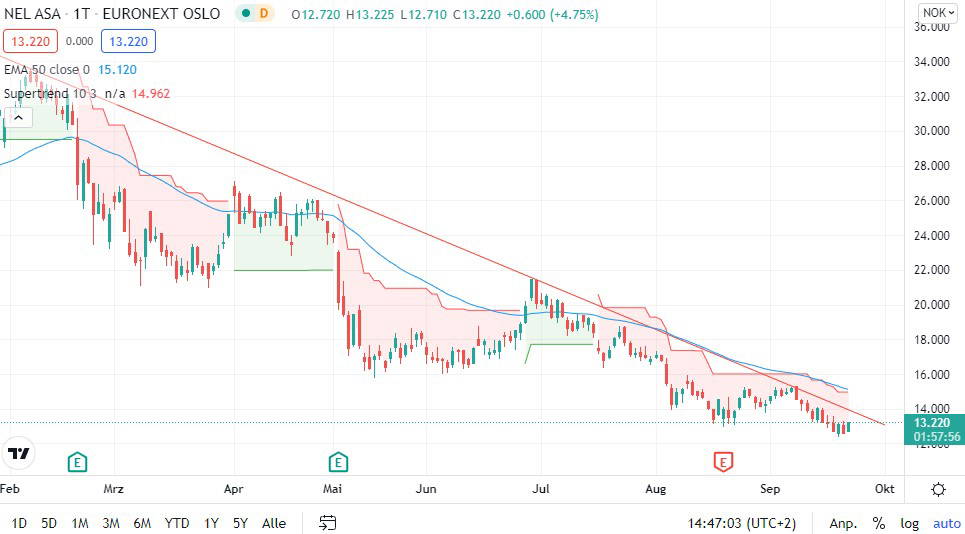Screen dimensions: 965x534
Task: Select the 5D time range
Action: tap(49, 524)
